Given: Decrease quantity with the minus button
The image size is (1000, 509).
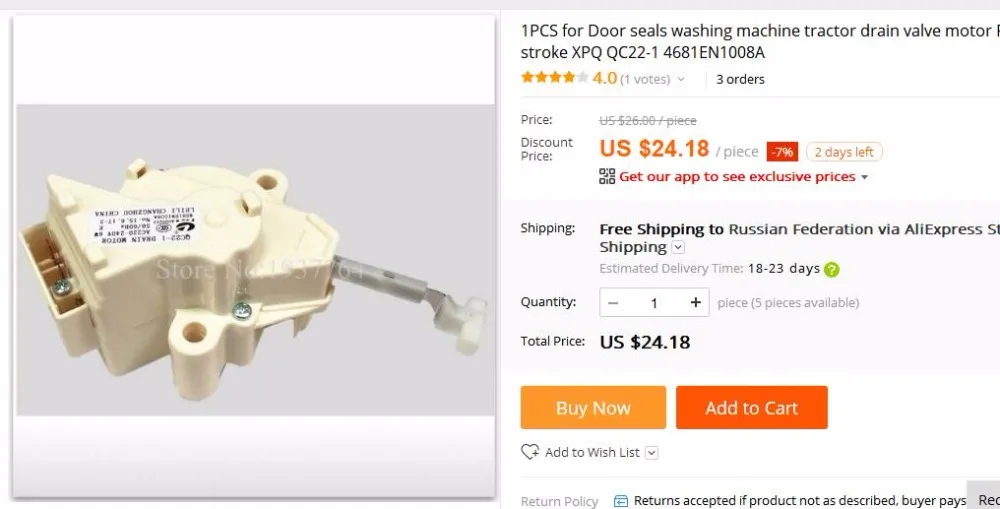Looking at the screenshot, I should coord(614,302).
